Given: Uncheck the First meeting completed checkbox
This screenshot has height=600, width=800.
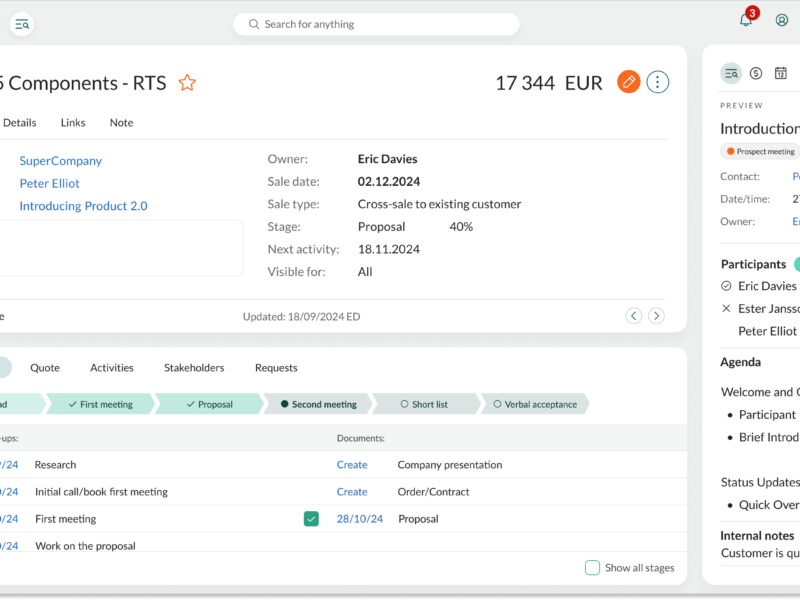Looking at the screenshot, I should click(x=311, y=519).
